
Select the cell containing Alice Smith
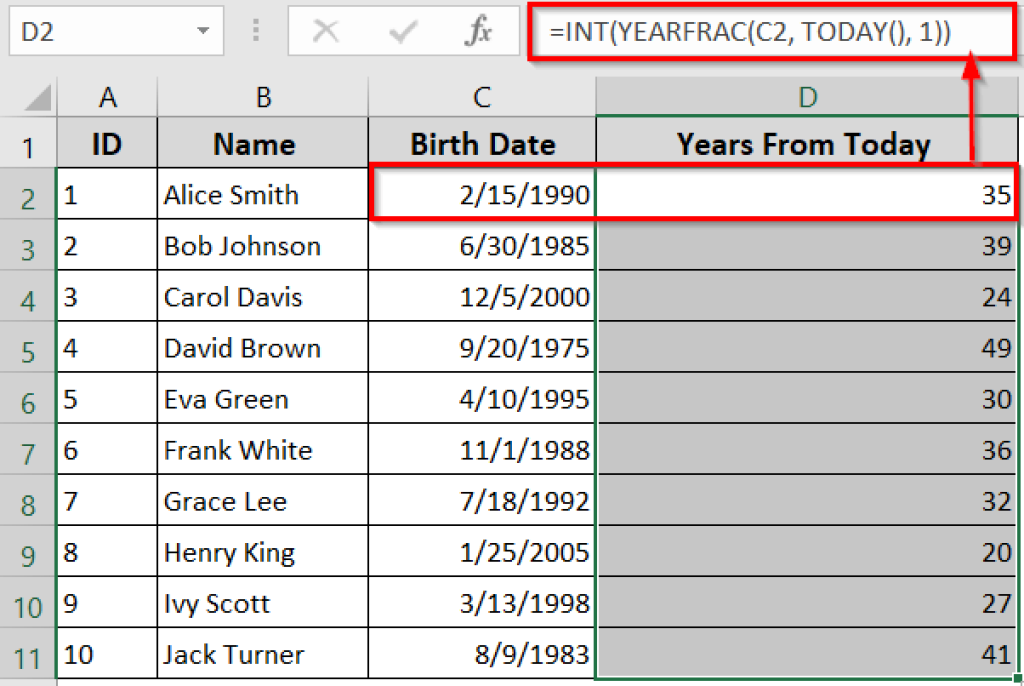pyautogui.click(x=262, y=195)
